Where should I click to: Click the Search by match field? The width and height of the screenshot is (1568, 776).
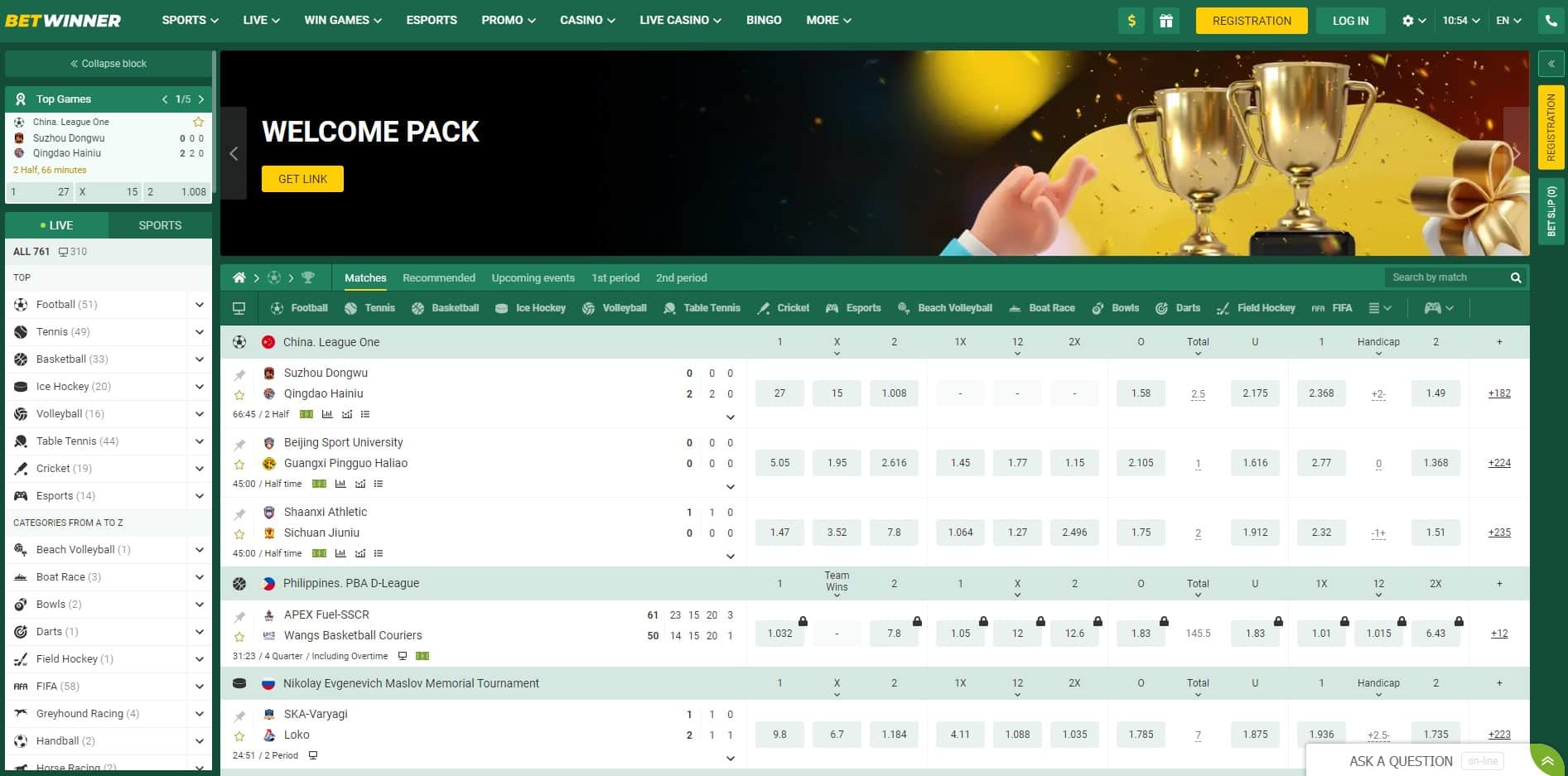point(1445,277)
